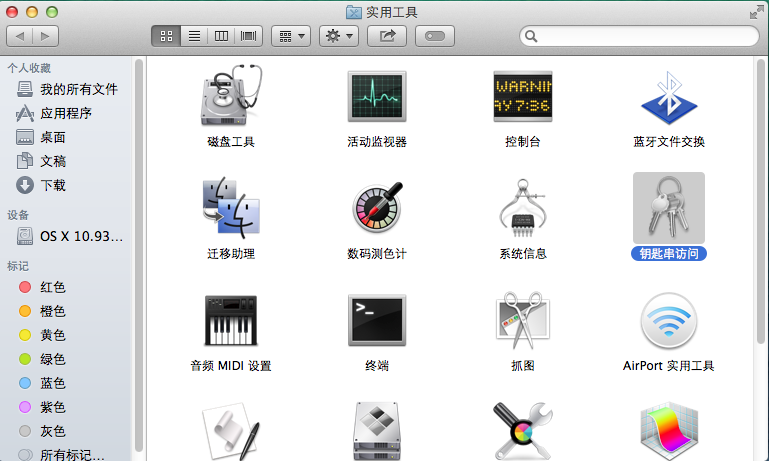Select the Migration Assistant (迁移助理) icon
Screen dimensions: 769x461
231,207
